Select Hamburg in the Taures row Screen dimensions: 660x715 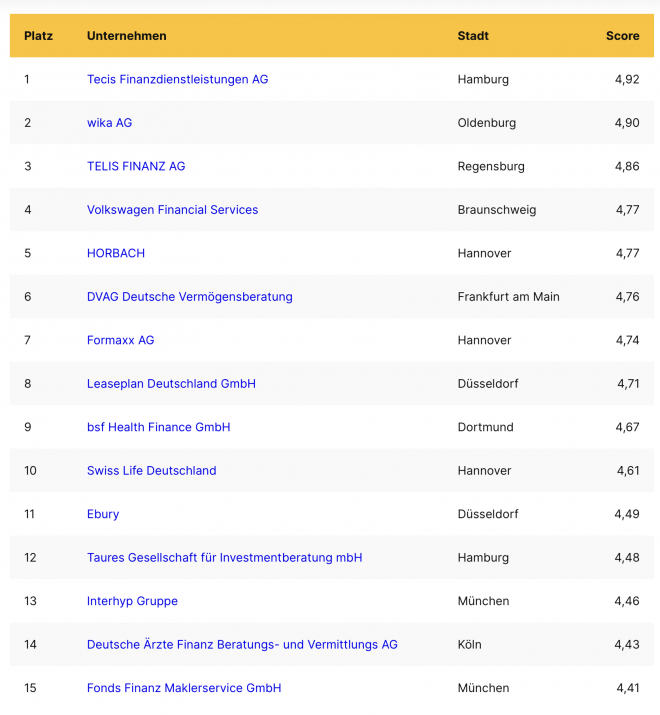pyautogui.click(x=483, y=558)
